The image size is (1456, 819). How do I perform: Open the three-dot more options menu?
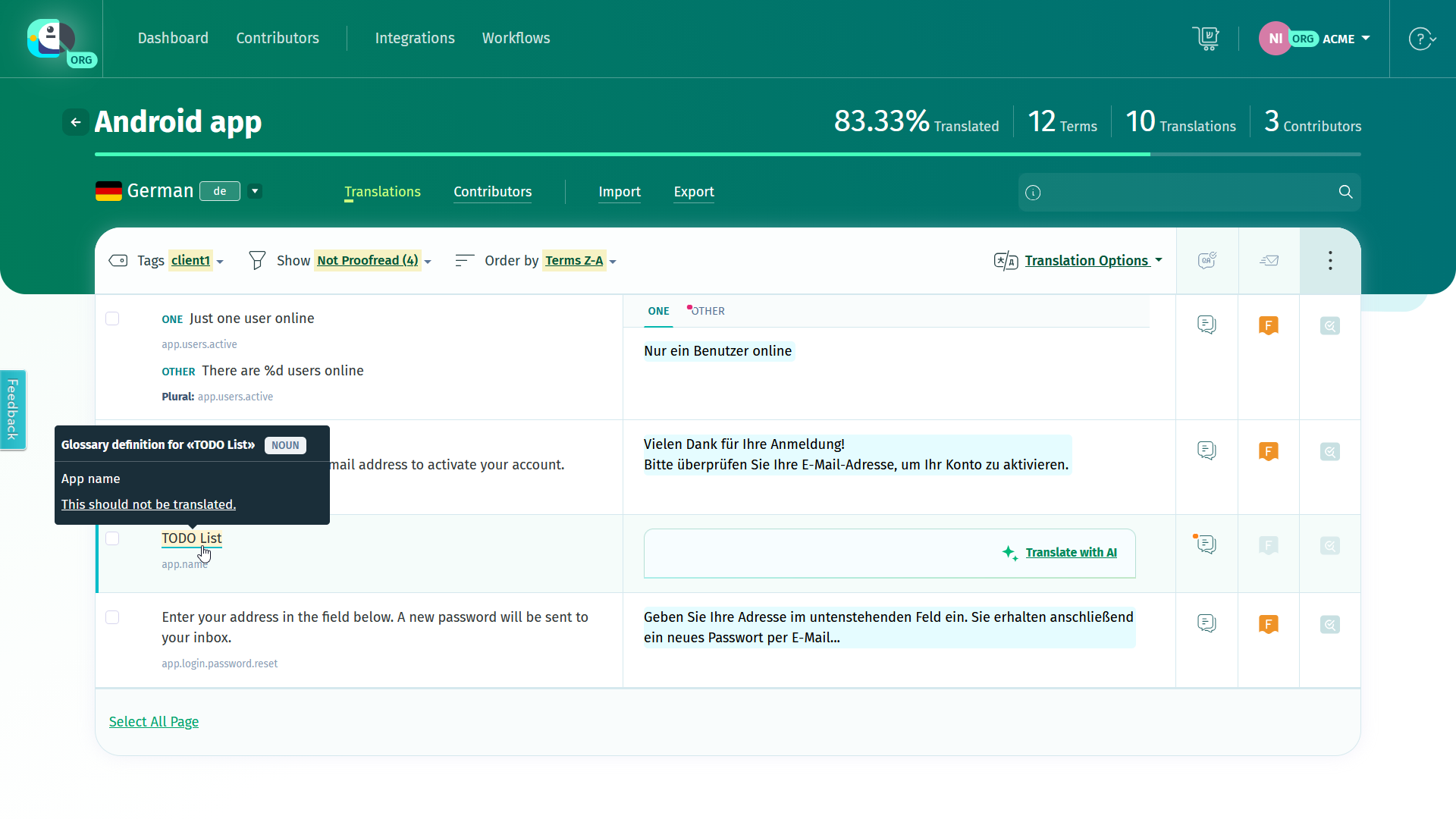(1330, 261)
